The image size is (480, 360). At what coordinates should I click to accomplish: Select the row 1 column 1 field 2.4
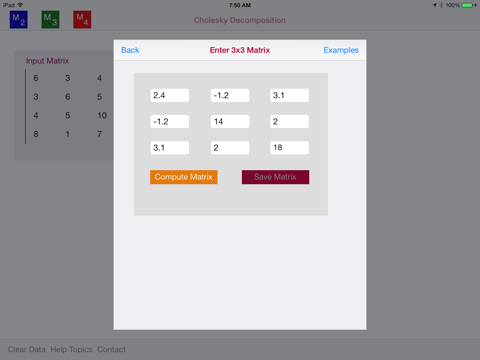[x=170, y=95]
